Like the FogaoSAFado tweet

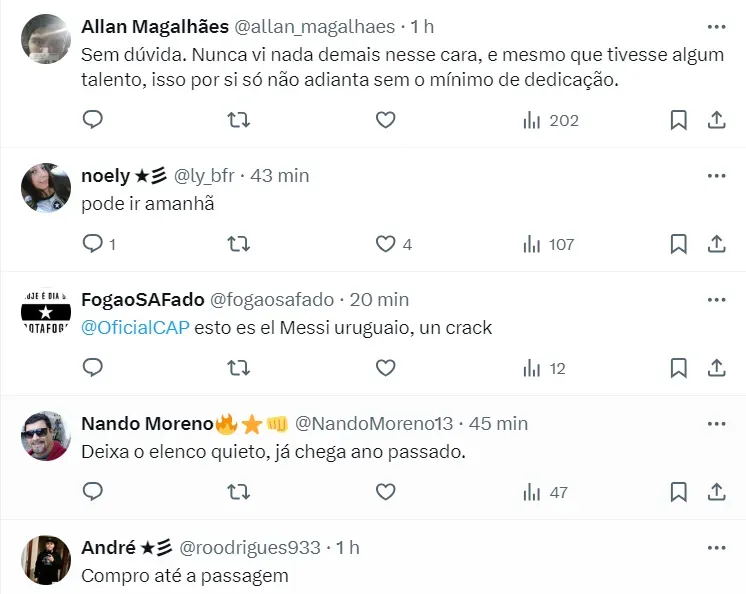[386, 368]
